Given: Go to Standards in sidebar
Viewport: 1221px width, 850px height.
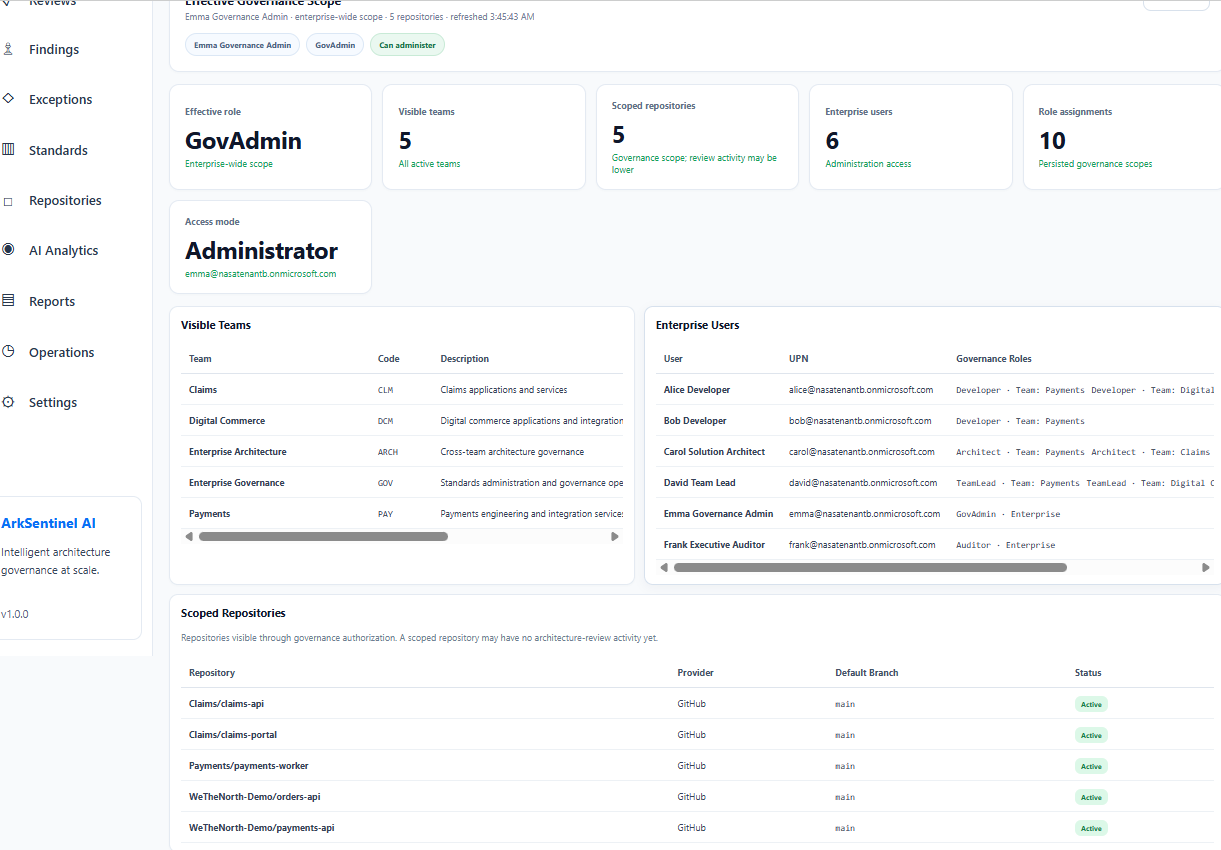Looking at the screenshot, I should 58,150.
